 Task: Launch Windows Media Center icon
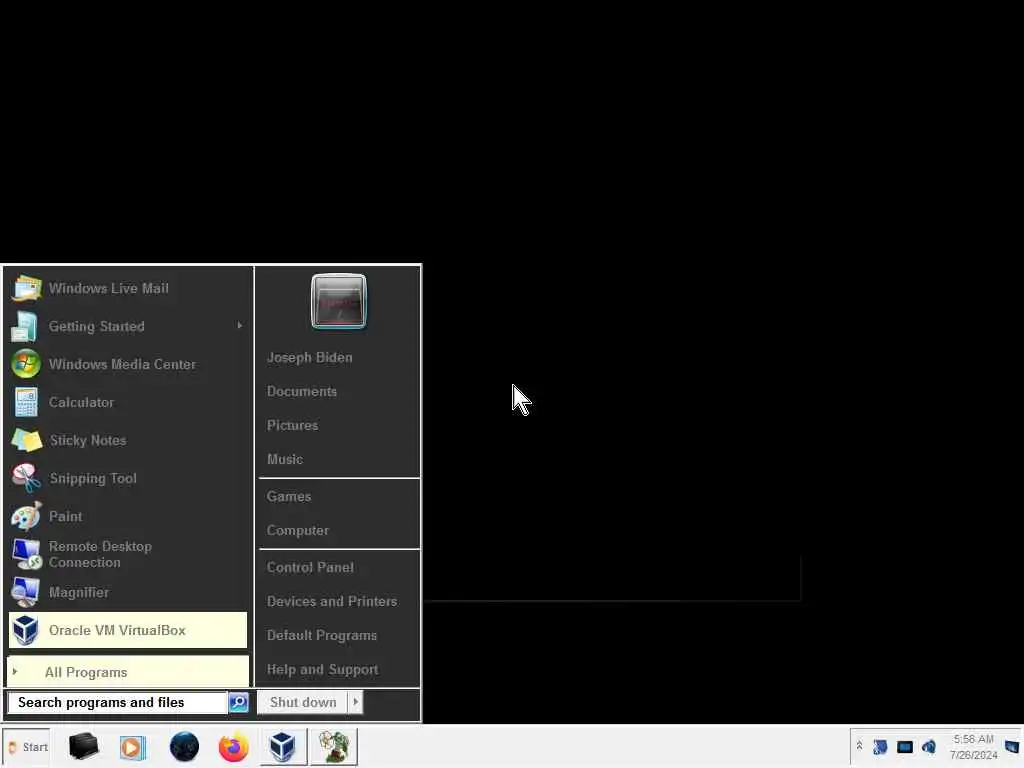coord(26,364)
